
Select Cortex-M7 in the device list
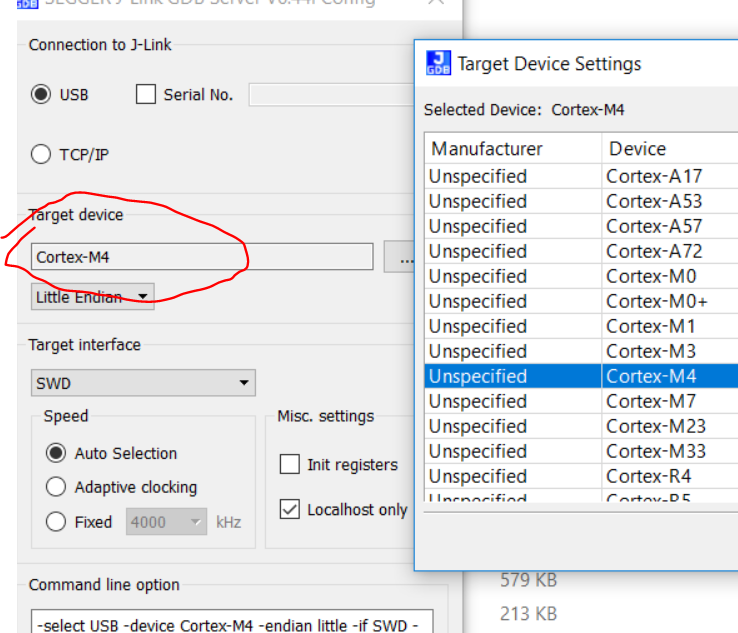click(x=651, y=401)
